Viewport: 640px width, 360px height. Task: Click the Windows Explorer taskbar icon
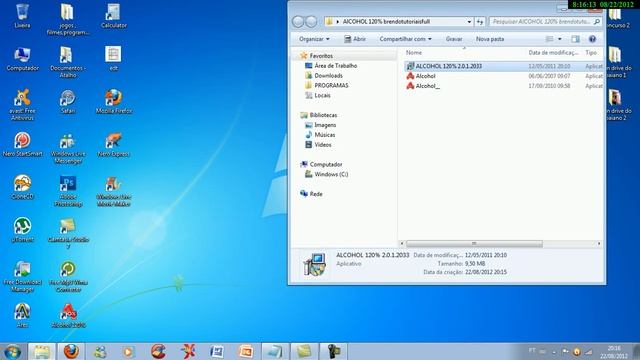[42, 351]
